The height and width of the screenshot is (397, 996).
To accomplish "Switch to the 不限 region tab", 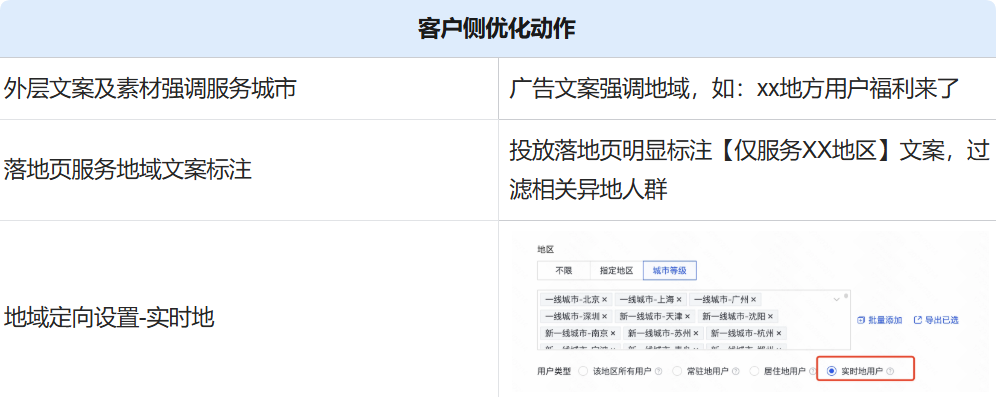I will pyautogui.click(x=563, y=271).
